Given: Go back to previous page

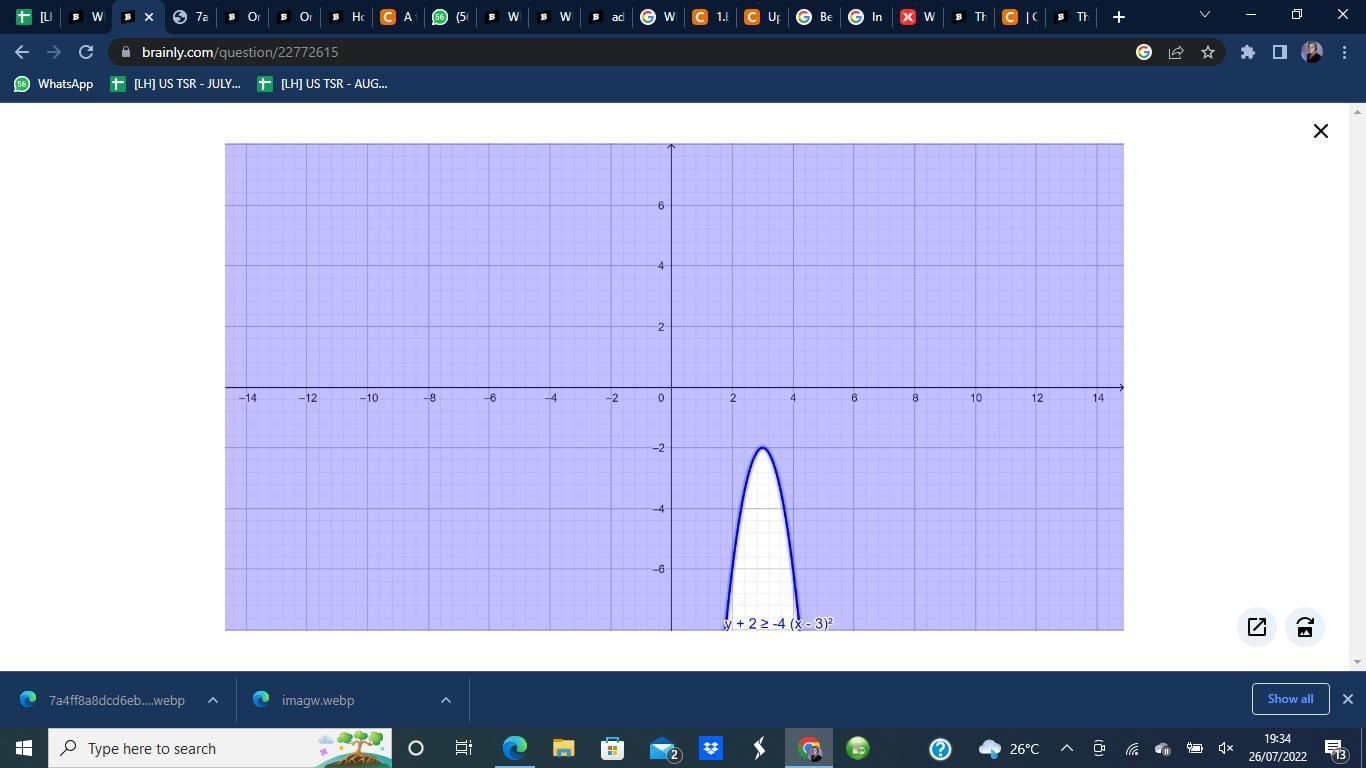Looking at the screenshot, I should coord(22,52).
